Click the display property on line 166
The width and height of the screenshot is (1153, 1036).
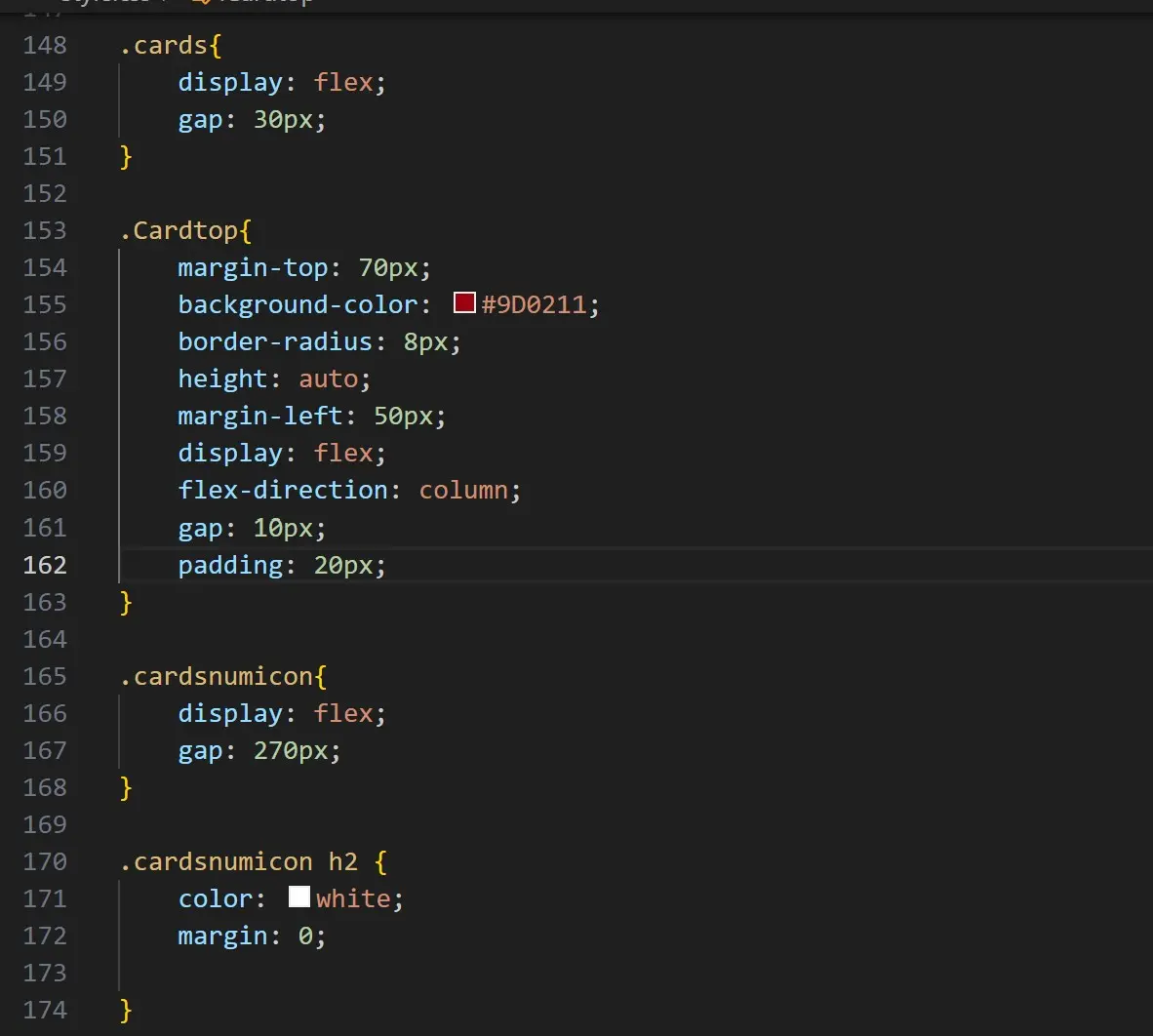click(230, 714)
